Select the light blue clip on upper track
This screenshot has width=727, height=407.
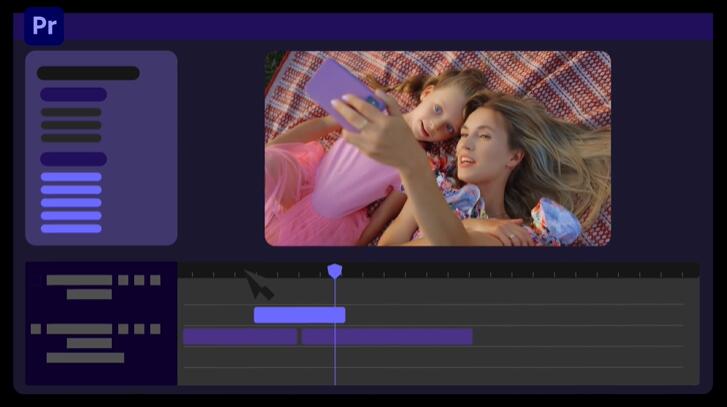coord(300,315)
